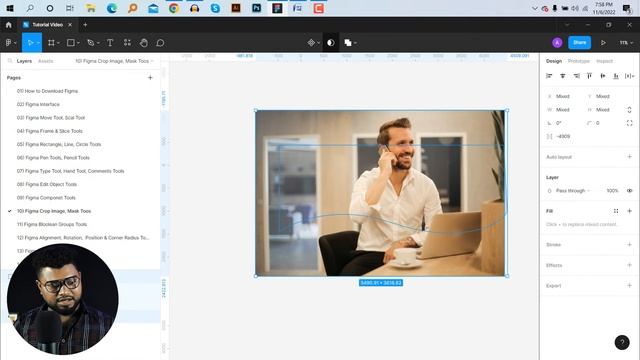The width and height of the screenshot is (640, 360).
Task: Add a stroke
Action: [x=629, y=244]
